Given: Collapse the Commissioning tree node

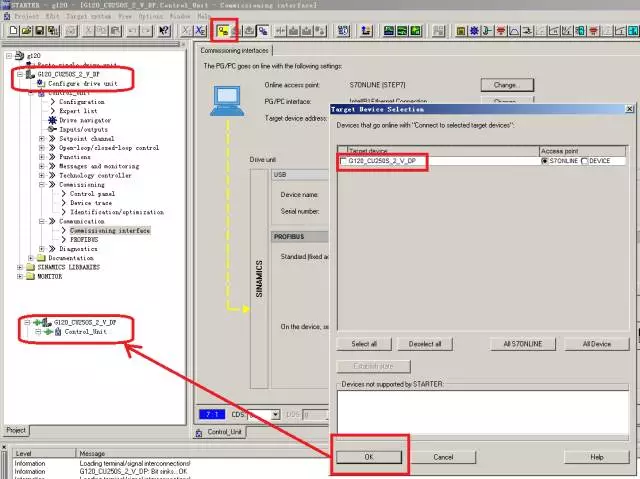Looking at the screenshot, I should click(x=42, y=184).
